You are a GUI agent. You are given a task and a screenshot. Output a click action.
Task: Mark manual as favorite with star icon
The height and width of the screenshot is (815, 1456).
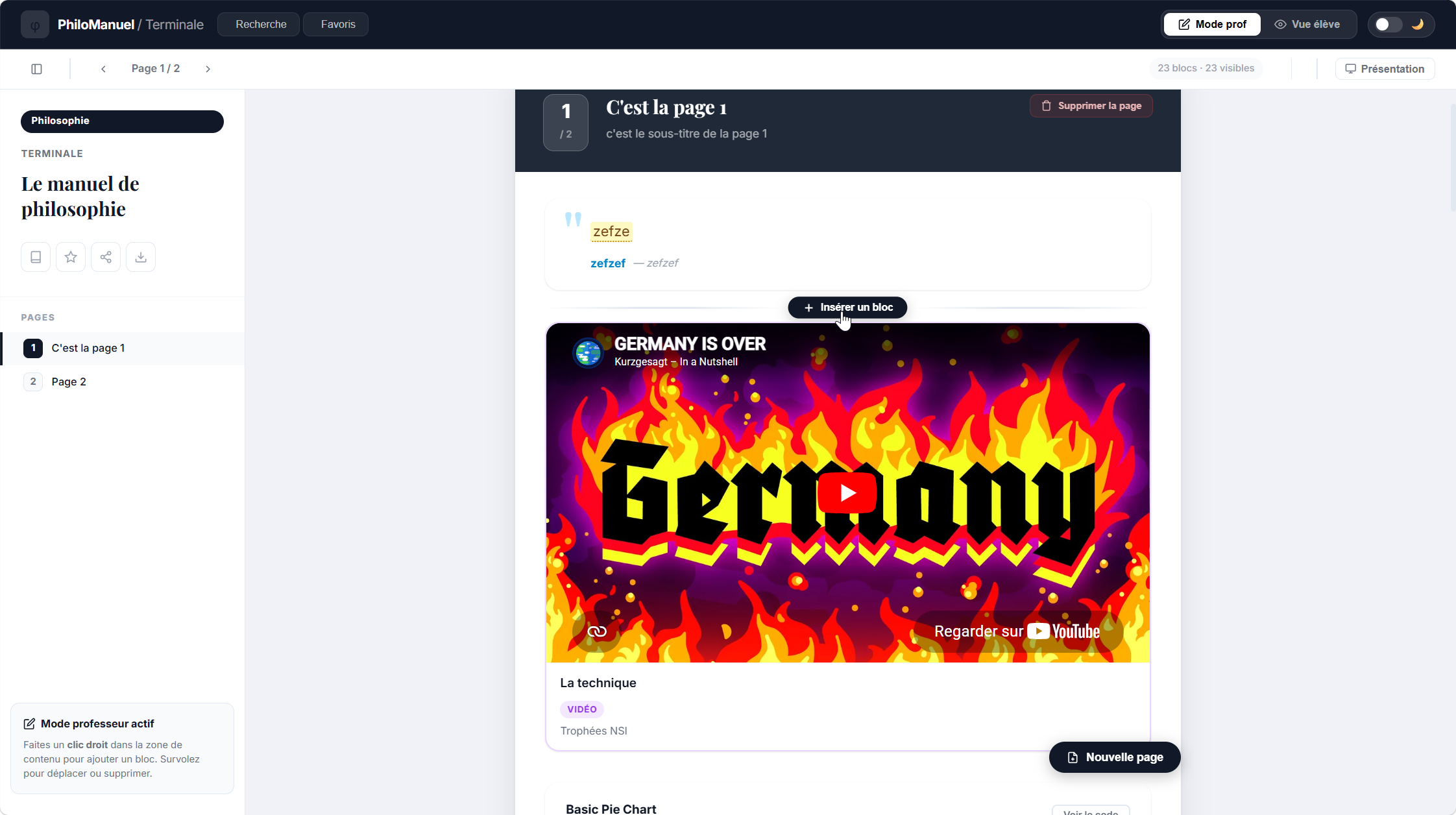coord(71,257)
